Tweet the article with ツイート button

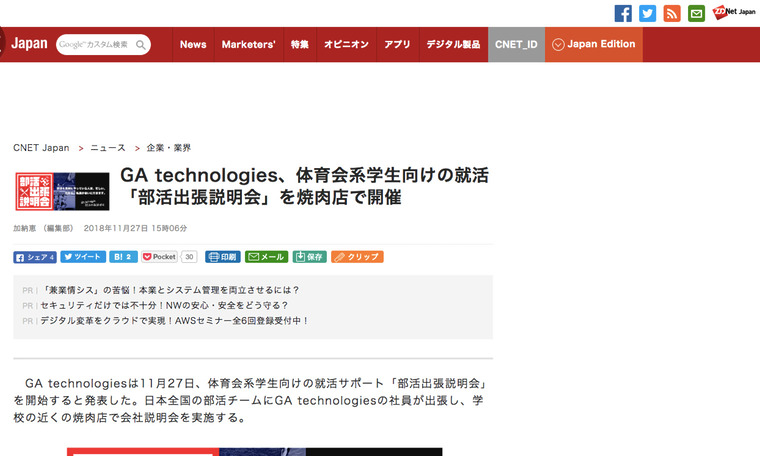click(83, 257)
